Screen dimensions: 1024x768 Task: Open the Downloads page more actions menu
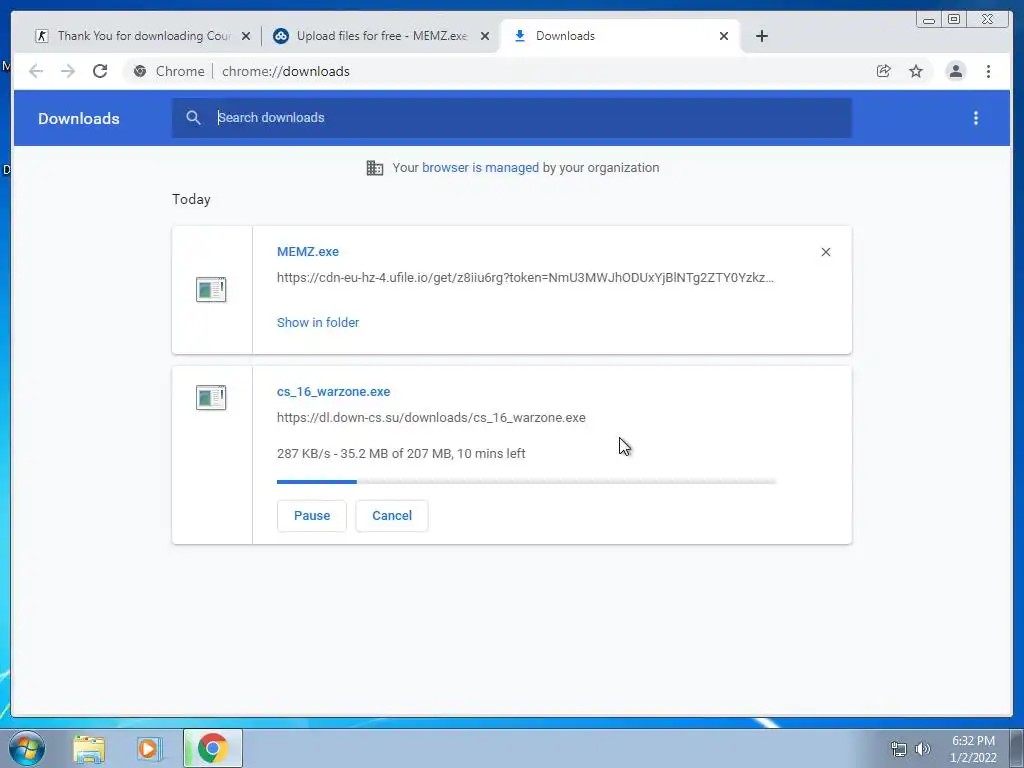click(976, 118)
